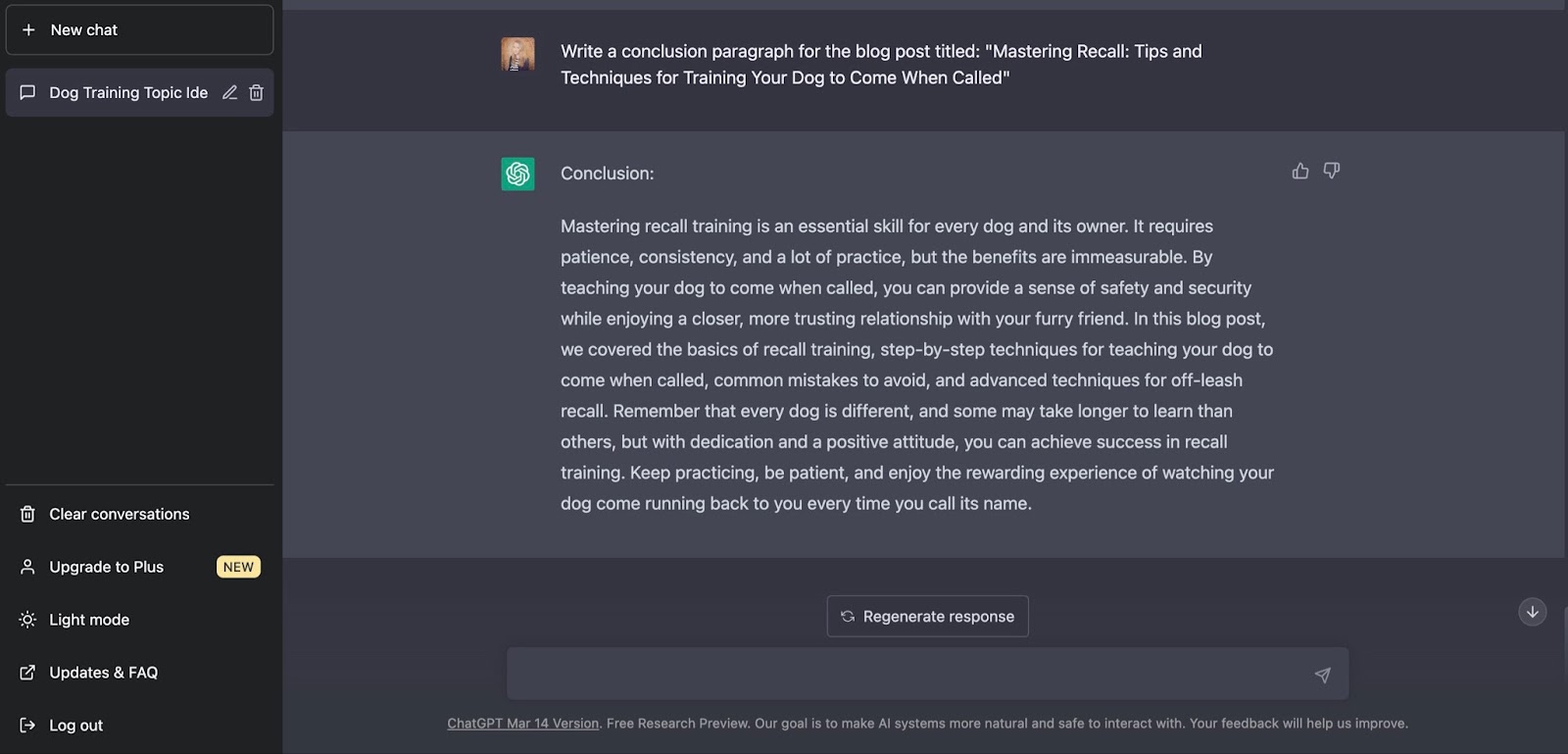Screen dimensions: 1568x754
Task: Click the send message paper plane icon
Action: [1322, 675]
